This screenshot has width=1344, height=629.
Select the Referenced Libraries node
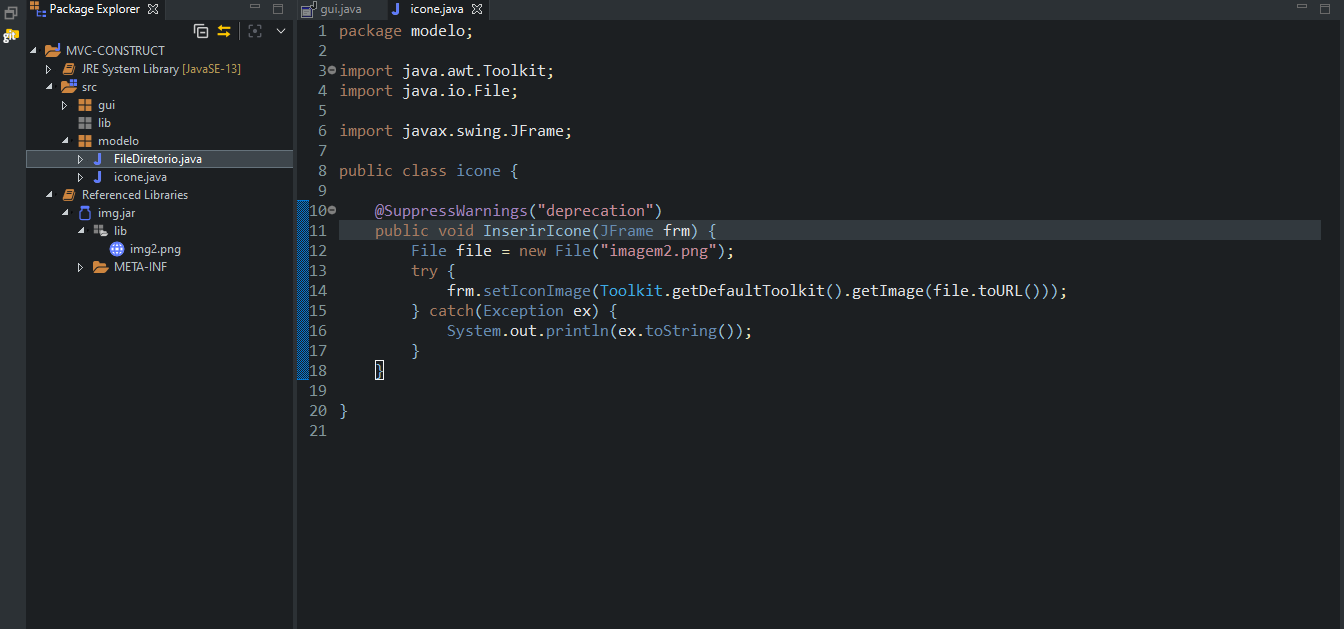point(135,195)
